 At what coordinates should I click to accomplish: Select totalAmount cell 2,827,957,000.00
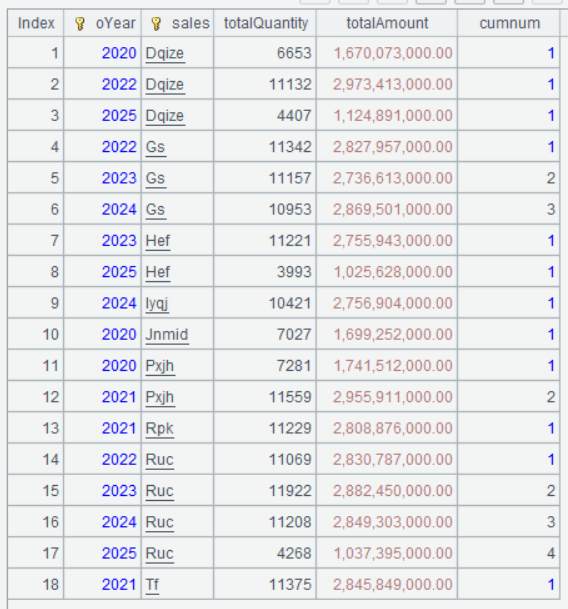387,147
